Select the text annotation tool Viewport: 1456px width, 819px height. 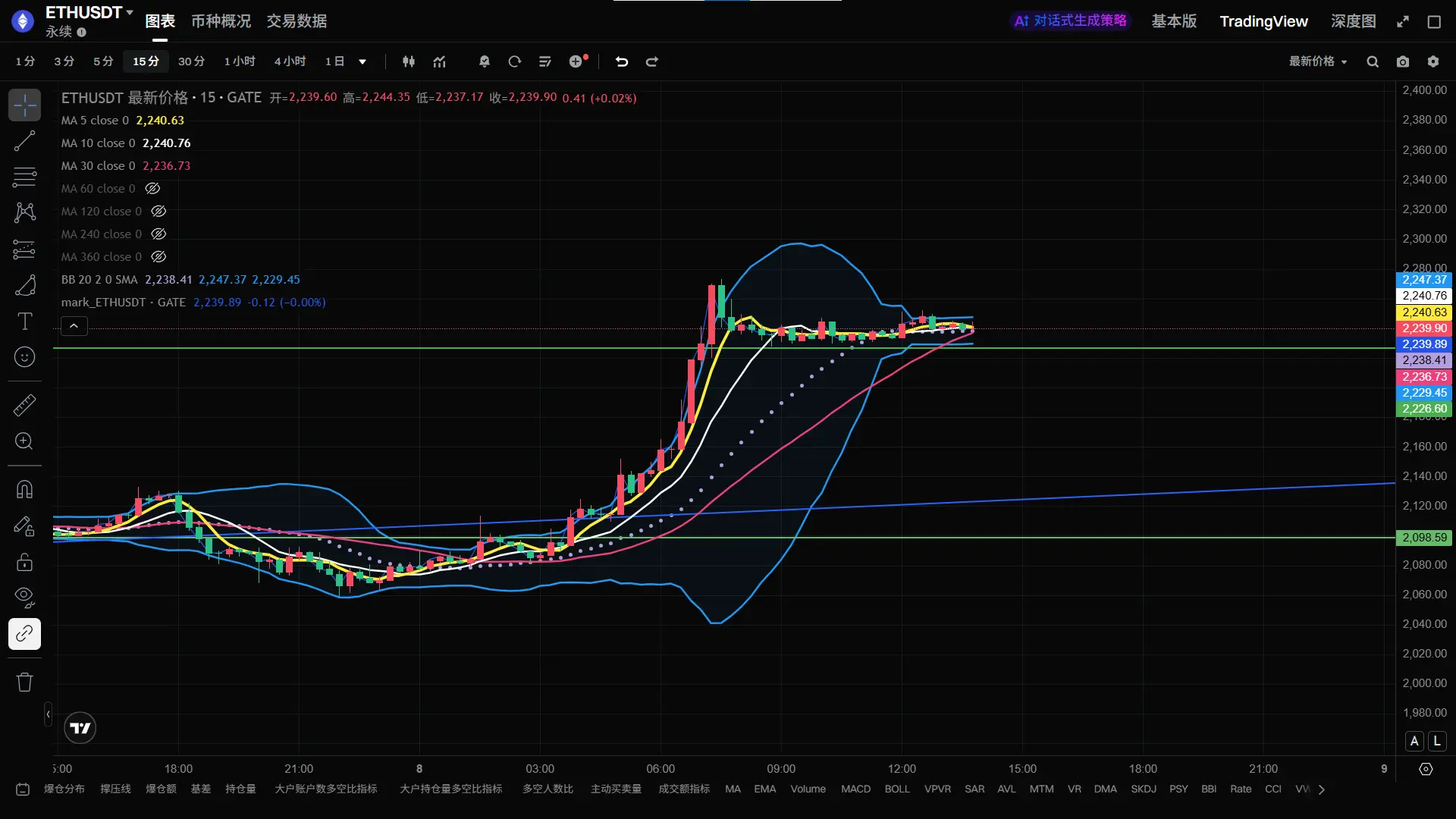tap(24, 322)
